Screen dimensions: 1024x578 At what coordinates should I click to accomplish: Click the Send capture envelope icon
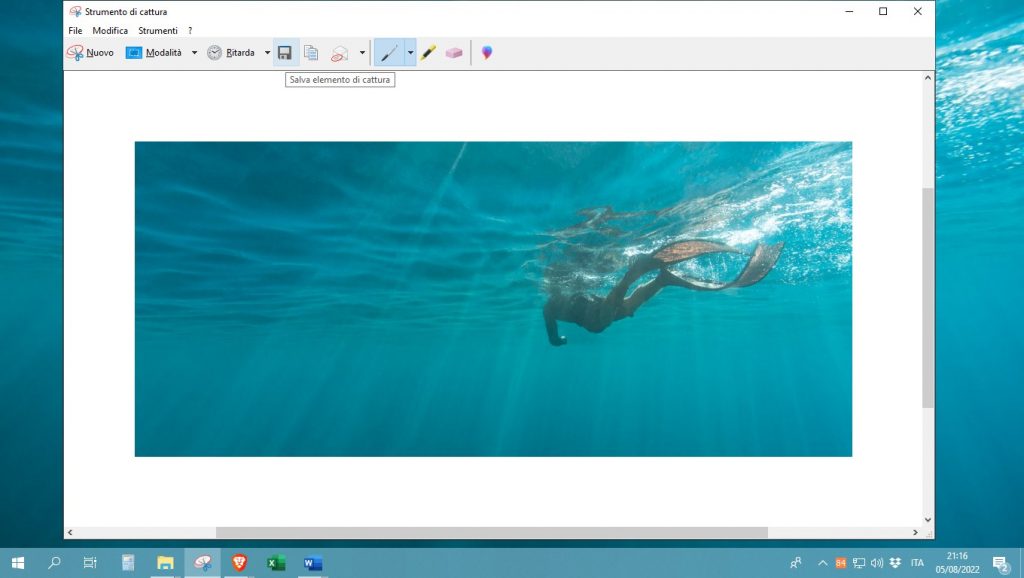340,53
